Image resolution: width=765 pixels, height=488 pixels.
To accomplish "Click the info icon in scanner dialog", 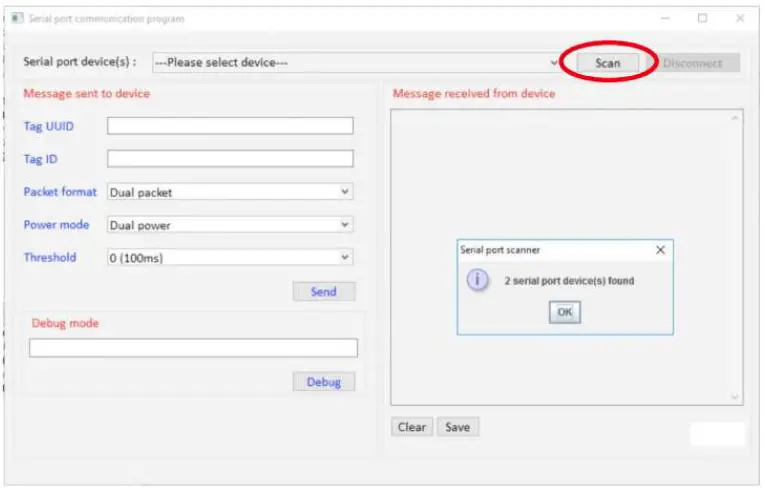I will coord(477,281).
